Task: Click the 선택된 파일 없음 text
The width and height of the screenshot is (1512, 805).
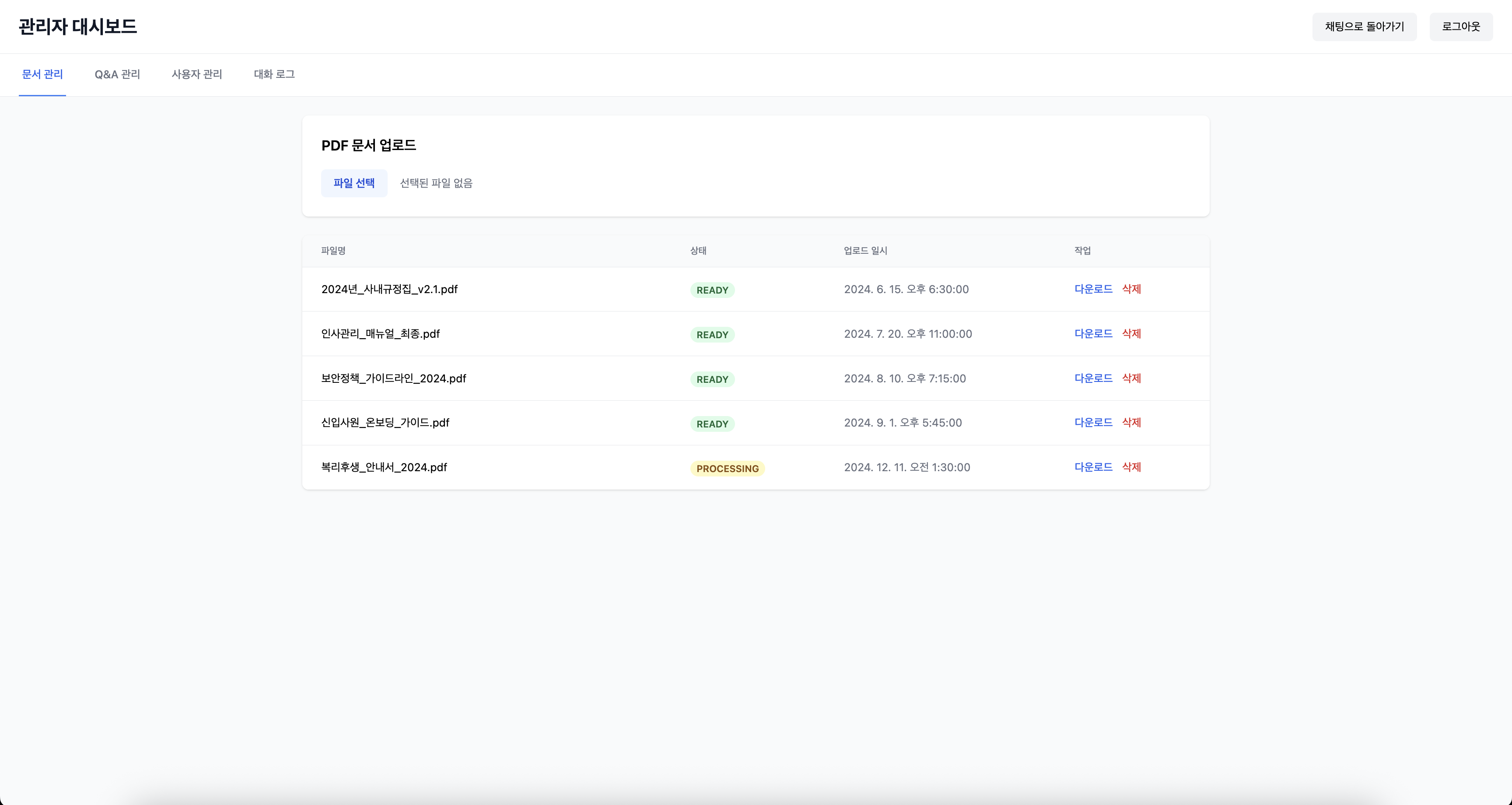Action: (x=436, y=183)
